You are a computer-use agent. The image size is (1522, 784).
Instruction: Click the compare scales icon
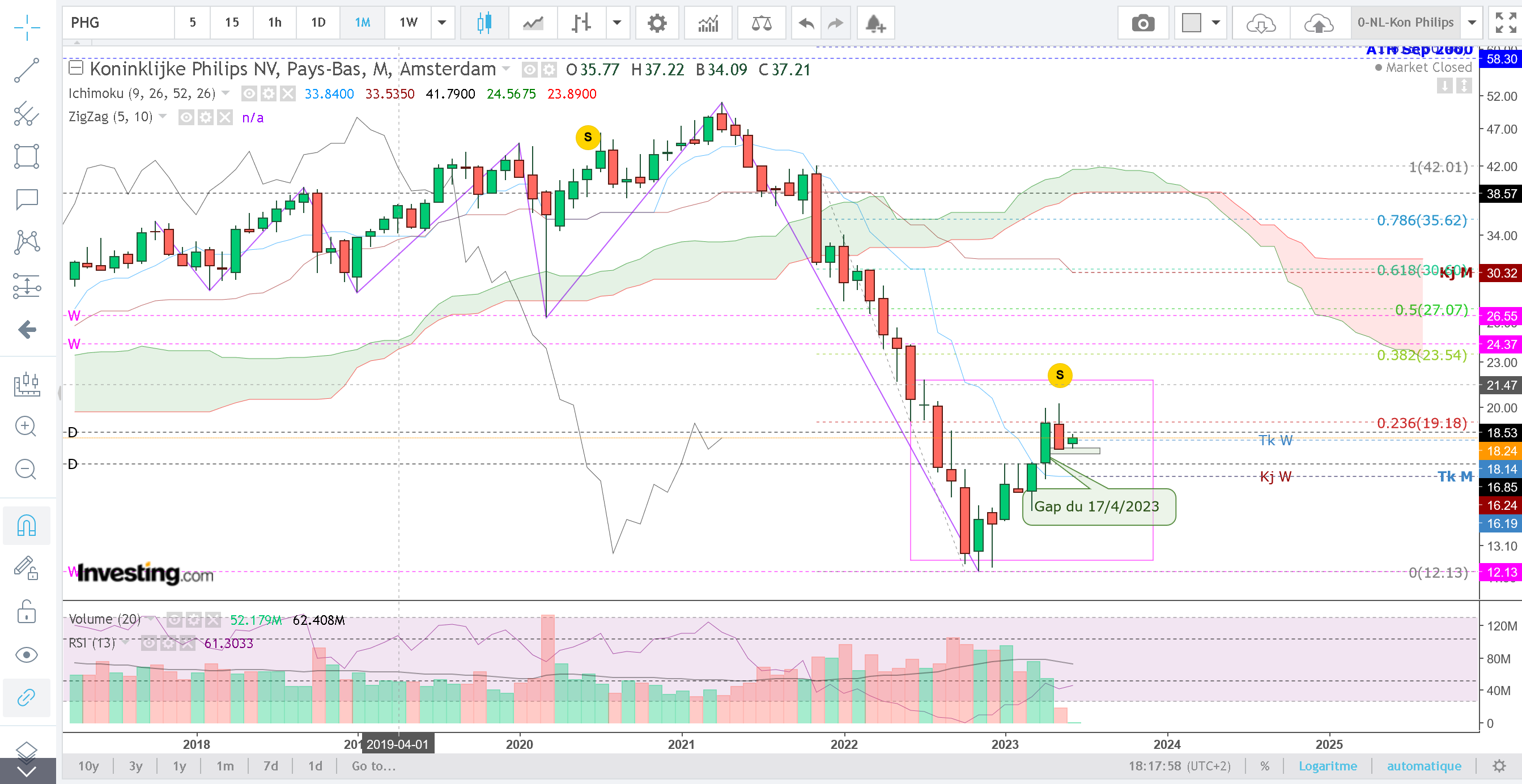(x=761, y=24)
